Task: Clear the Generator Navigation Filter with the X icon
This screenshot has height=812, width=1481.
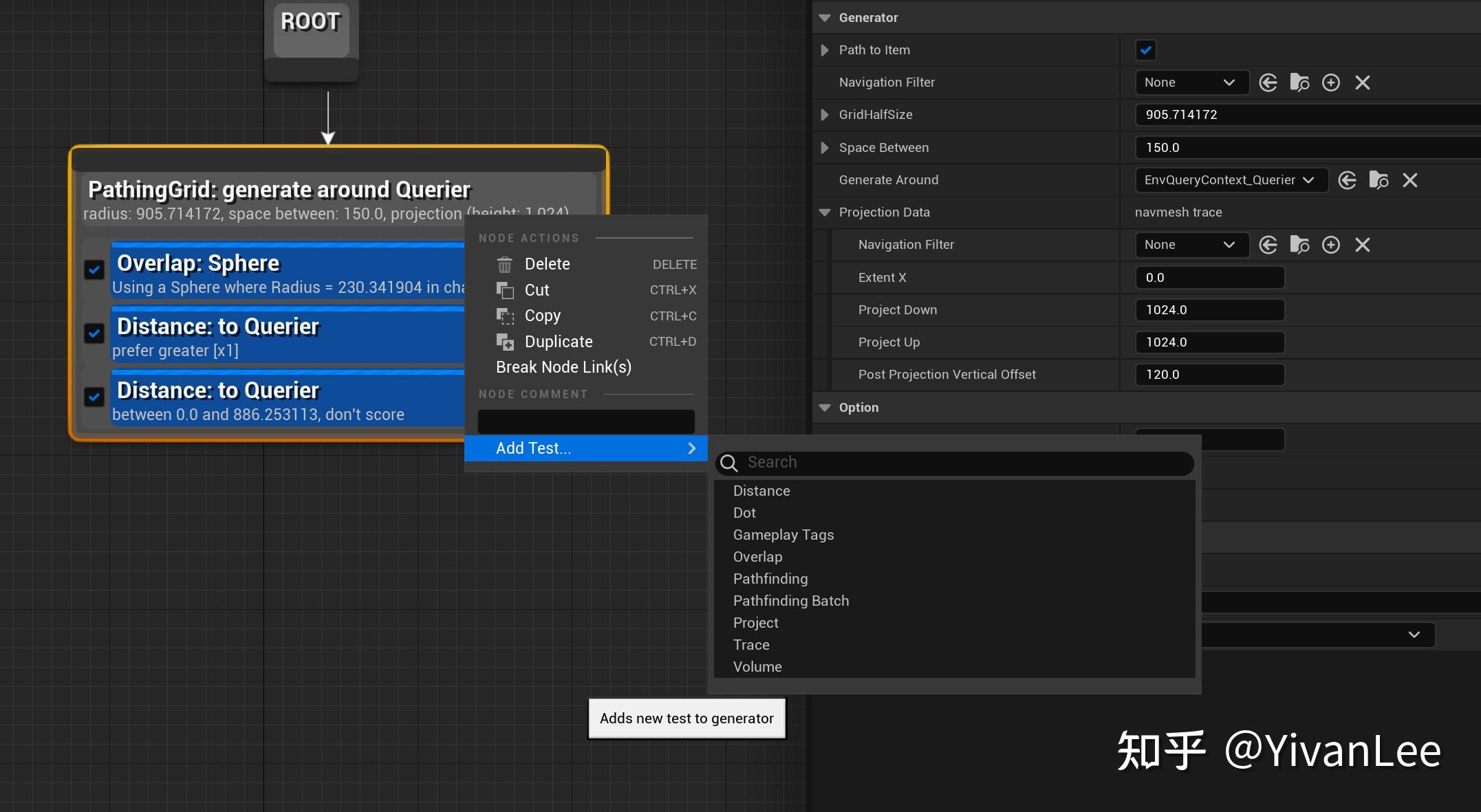Action: [1362, 83]
